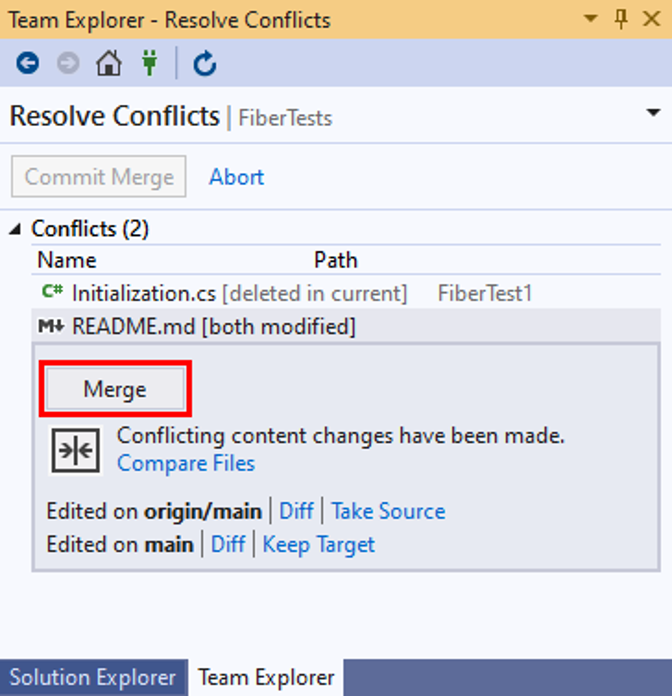Switch to the Solution Explorer tab
Viewport: 672px width, 696px height.
[x=93, y=677]
